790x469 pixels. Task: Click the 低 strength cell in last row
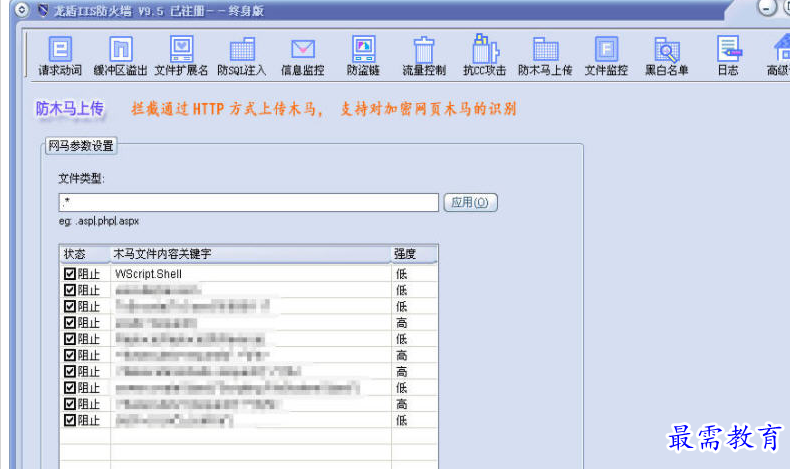pyautogui.click(x=414, y=420)
